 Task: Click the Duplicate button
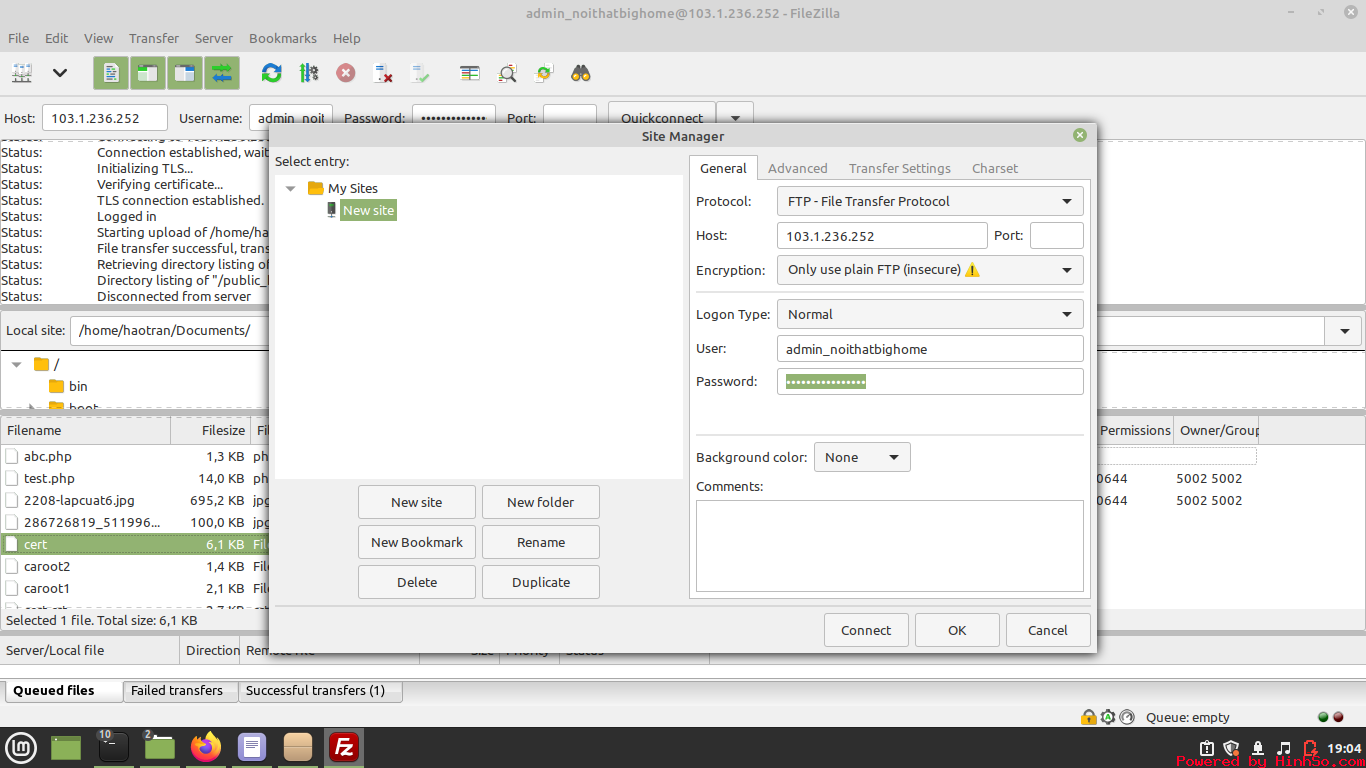point(541,582)
